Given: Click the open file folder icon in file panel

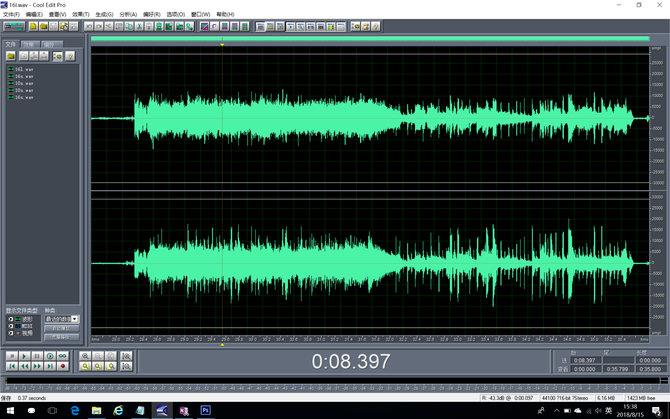Looking at the screenshot, I should click(x=10, y=55).
